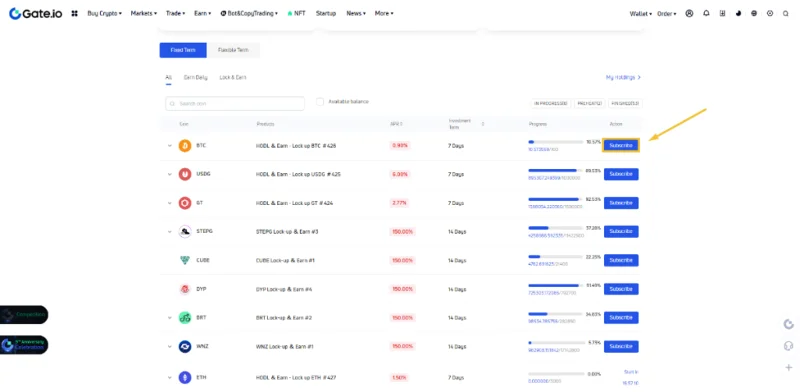Go to the NFT menu item
Image resolution: width=800 pixels, height=392 pixels.
tap(296, 14)
